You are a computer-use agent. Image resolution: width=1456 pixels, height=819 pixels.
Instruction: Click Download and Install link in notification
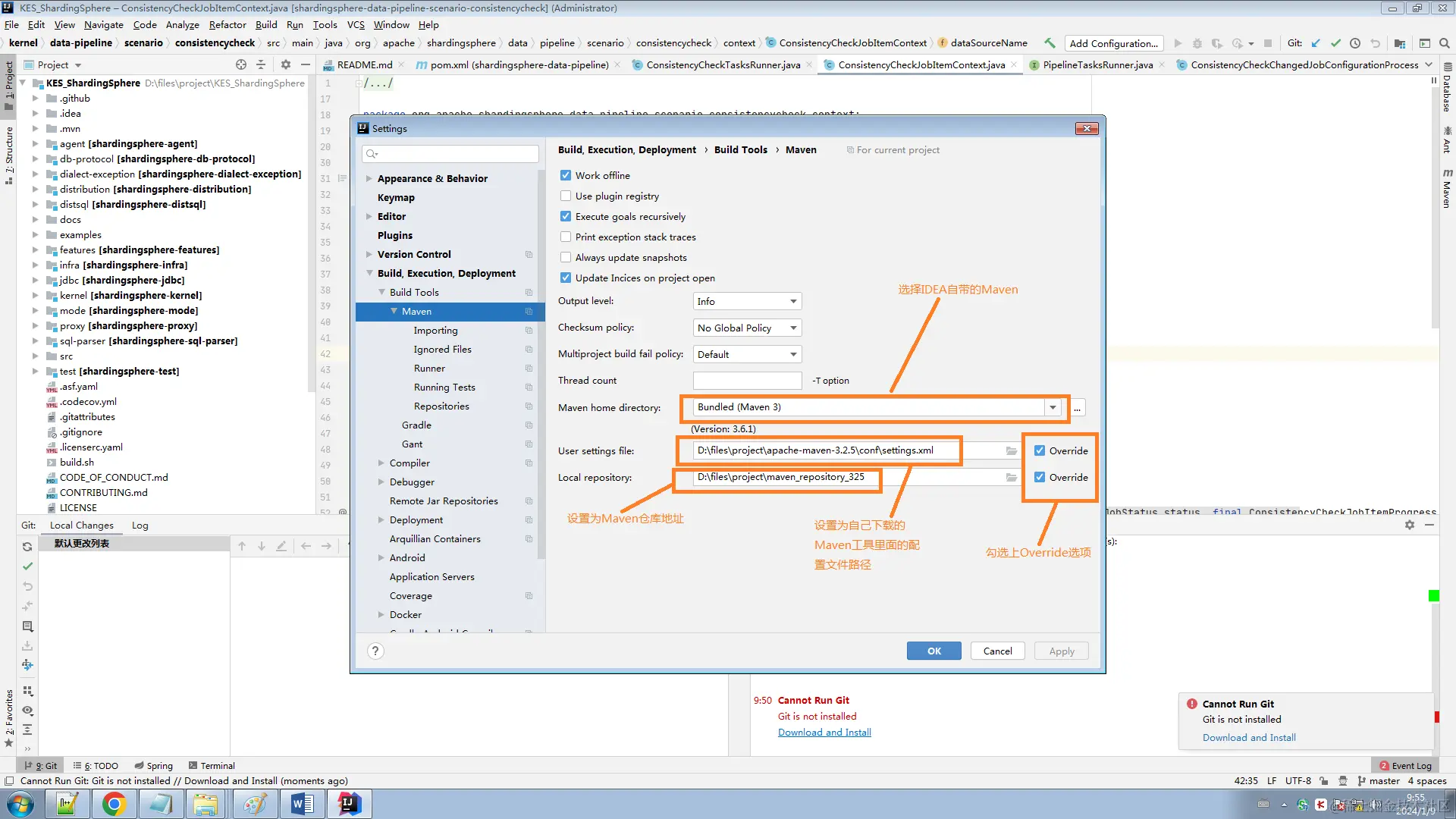1249,737
